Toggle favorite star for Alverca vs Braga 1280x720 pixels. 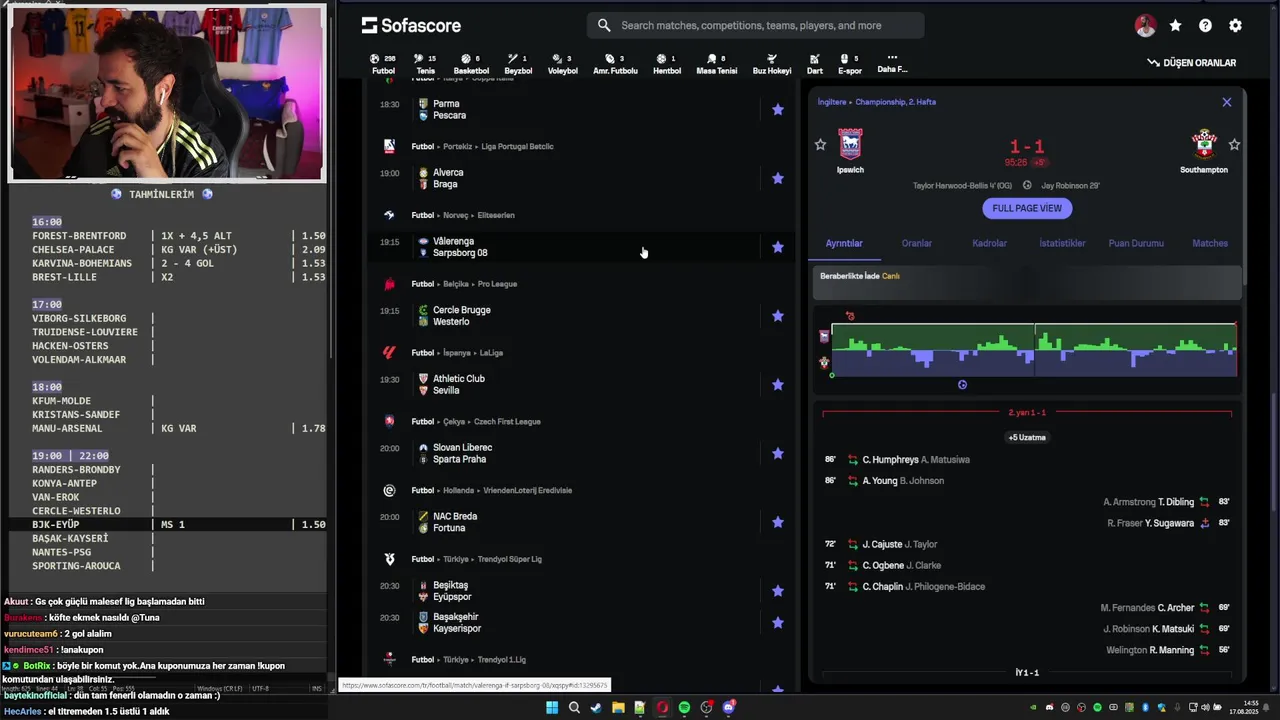[x=778, y=178]
